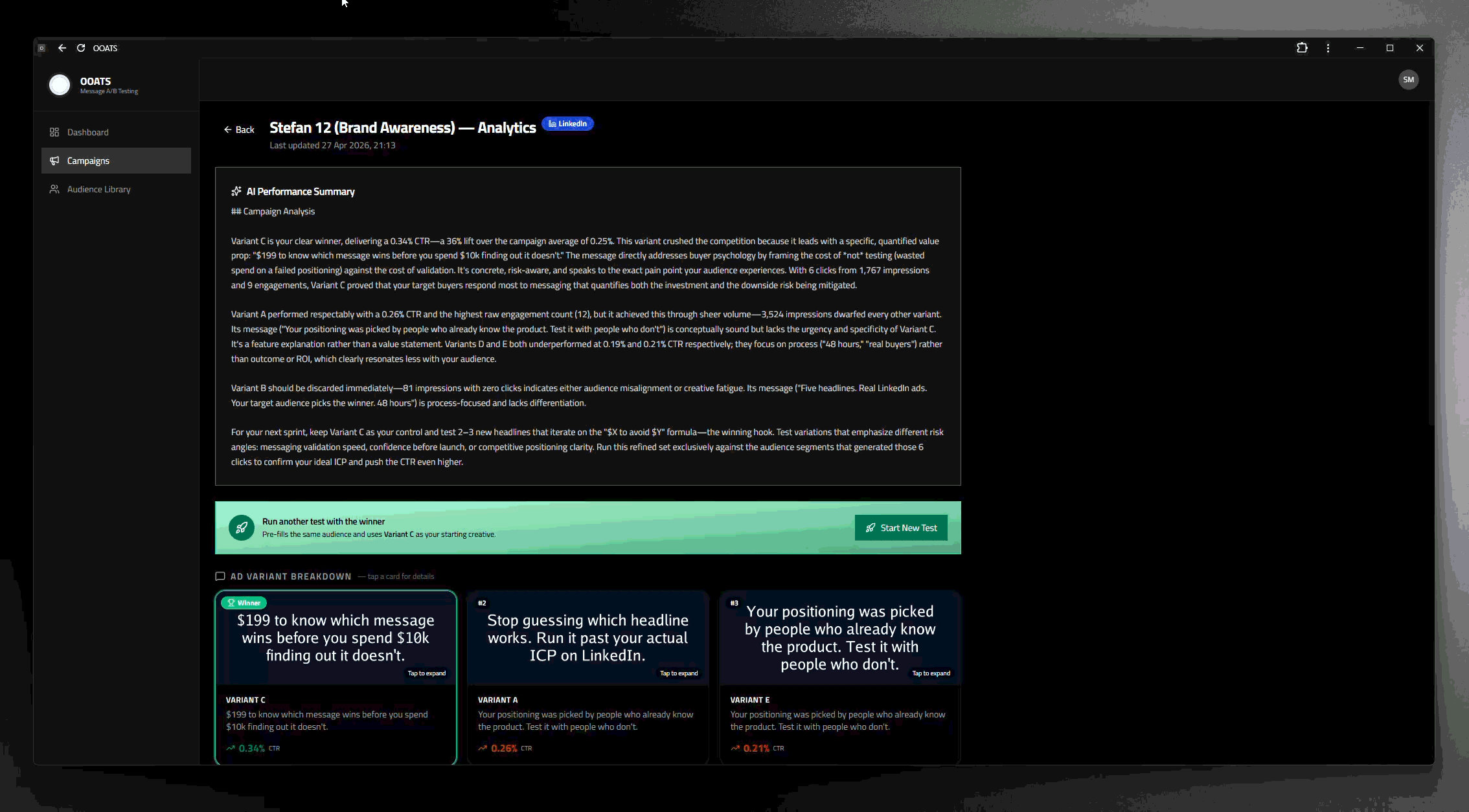Click the AI Performance Summary sparkle icon
Image resolution: width=1469 pixels, height=812 pixels.
(236, 192)
